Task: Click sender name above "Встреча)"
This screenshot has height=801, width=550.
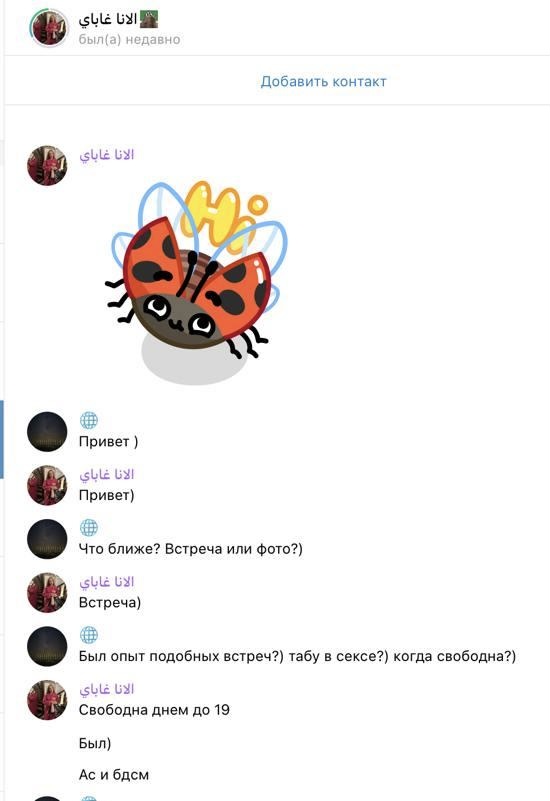Action: pyautogui.click(x=107, y=582)
